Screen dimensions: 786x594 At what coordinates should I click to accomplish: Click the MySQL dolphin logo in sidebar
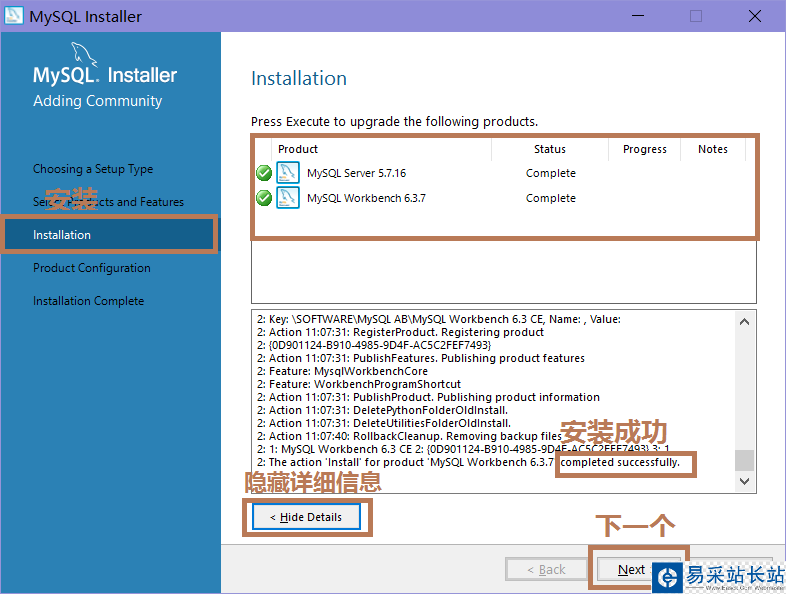(83, 54)
